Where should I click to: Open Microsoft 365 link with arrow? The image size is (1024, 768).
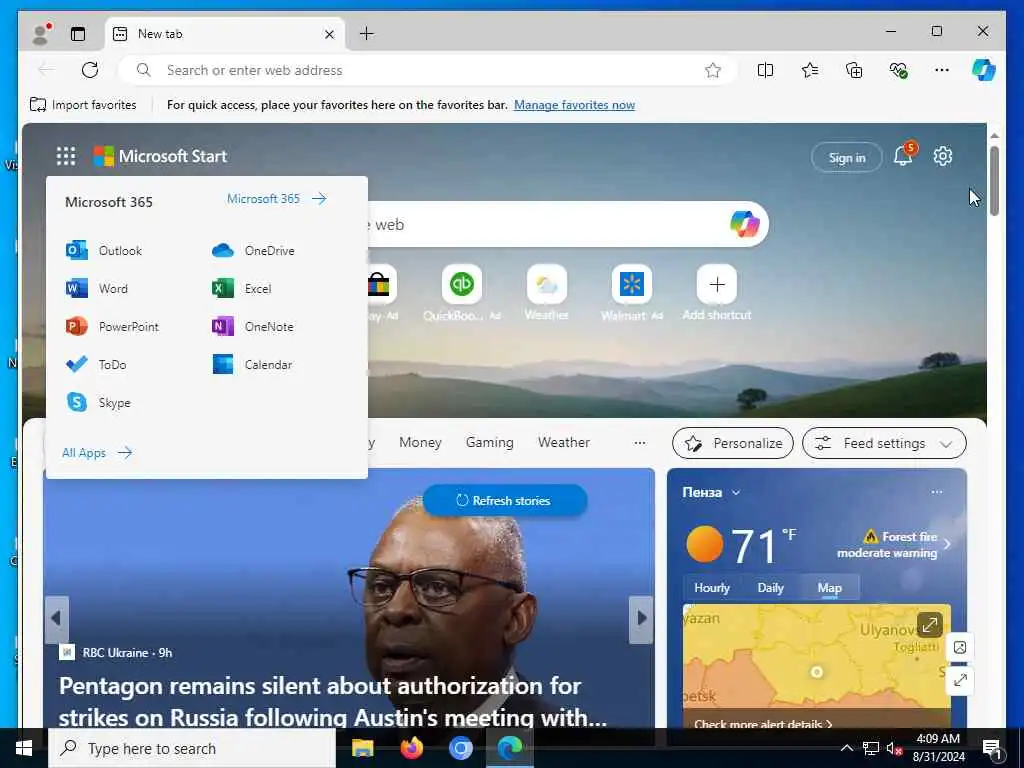point(277,199)
